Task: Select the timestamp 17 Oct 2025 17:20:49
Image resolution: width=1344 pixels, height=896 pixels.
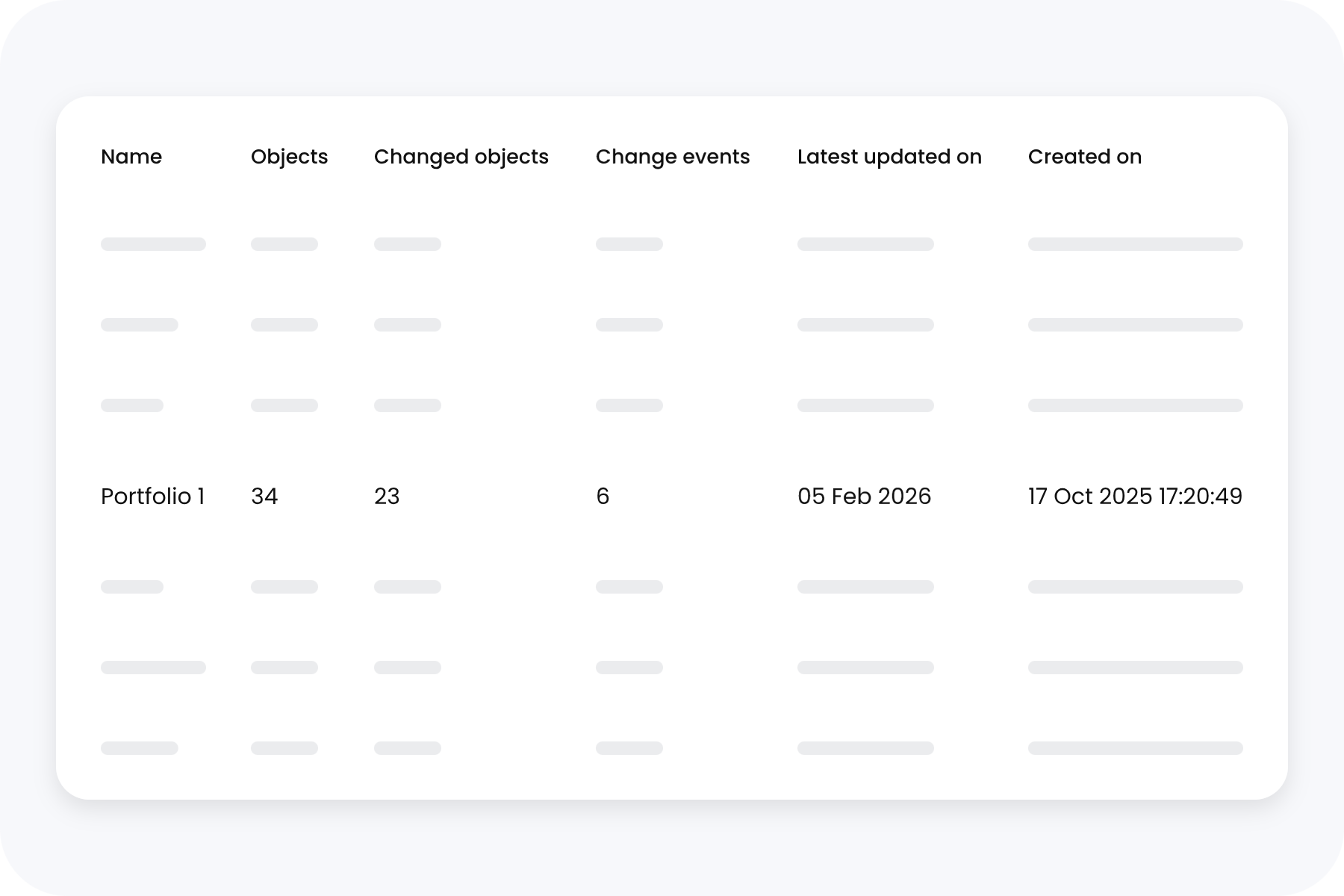Action: [x=1135, y=497]
